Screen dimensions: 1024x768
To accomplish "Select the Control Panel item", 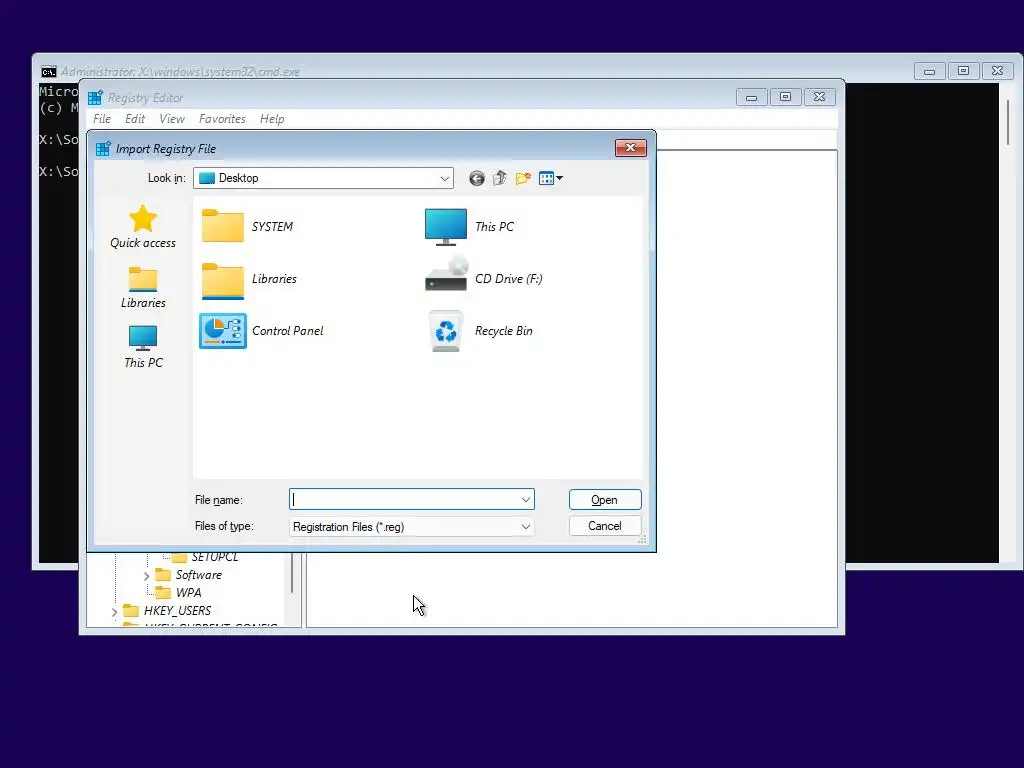I will 261,330.
